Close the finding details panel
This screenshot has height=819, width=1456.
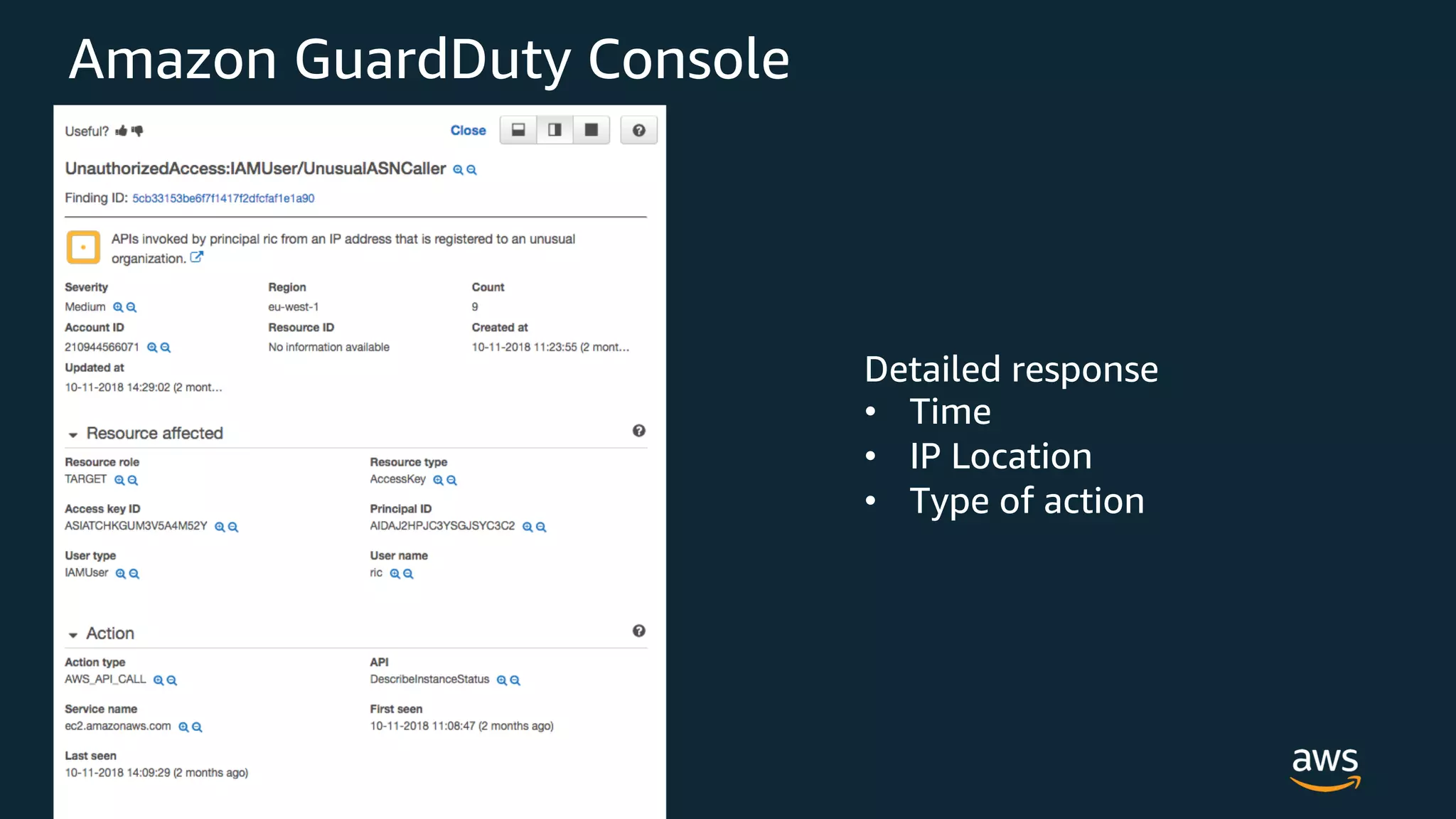click(468, 131)
